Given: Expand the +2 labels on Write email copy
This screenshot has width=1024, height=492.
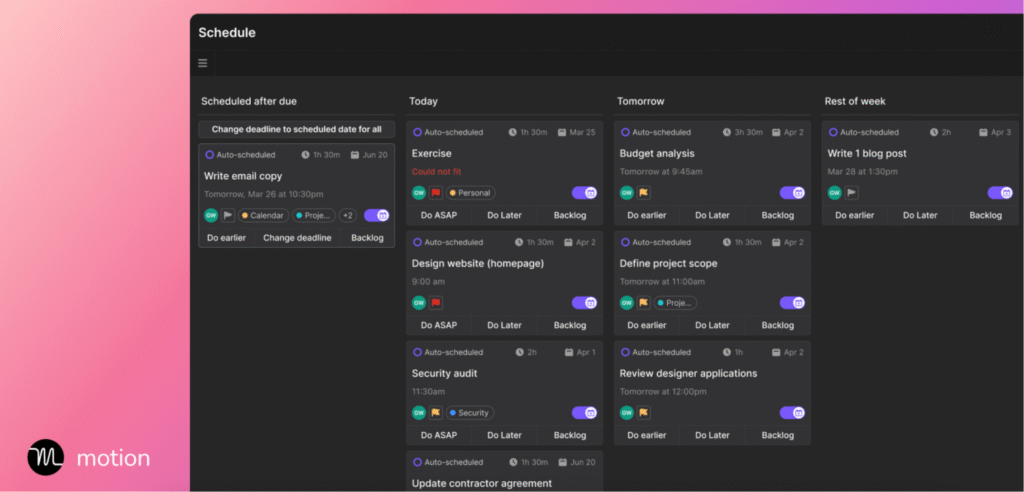Looking at the screenshot, I should point(347,215).
